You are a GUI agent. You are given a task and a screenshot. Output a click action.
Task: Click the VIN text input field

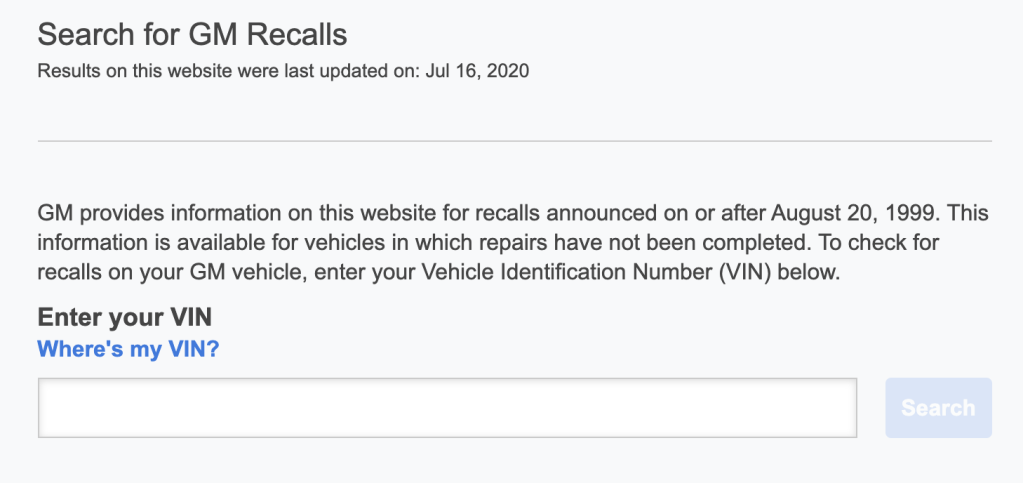(447, 408)
